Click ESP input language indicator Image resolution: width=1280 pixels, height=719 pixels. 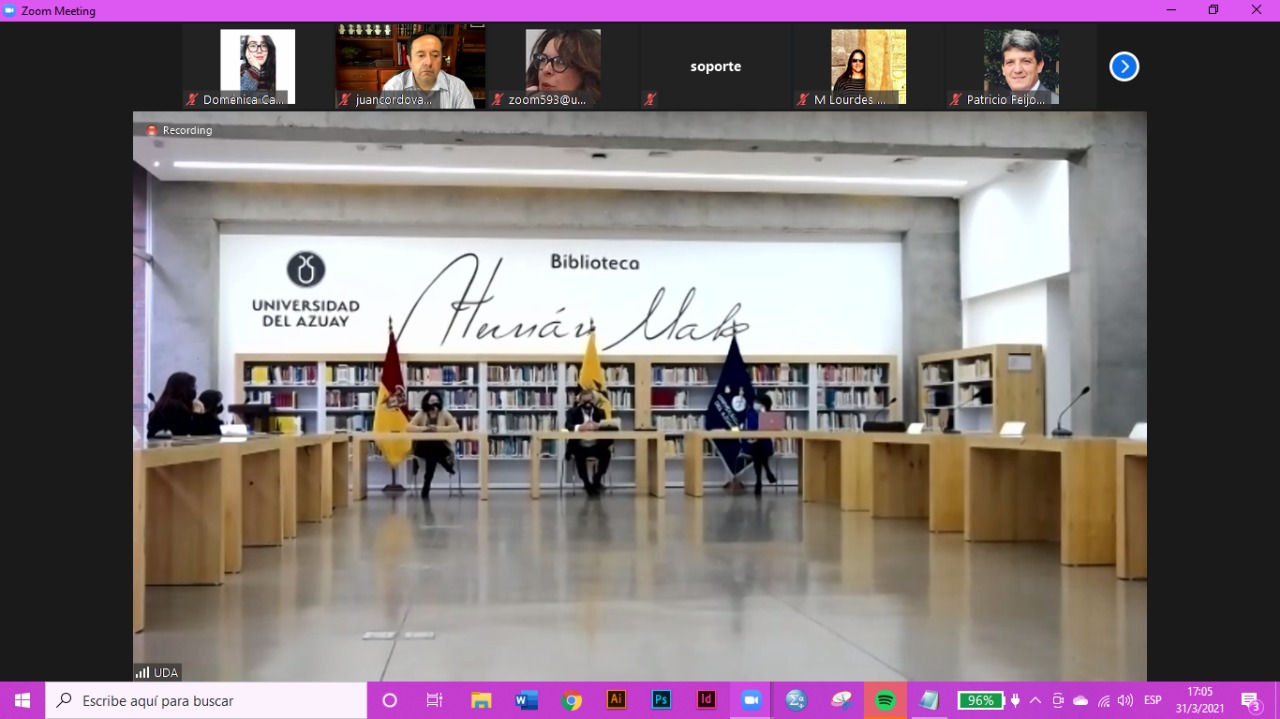pyautogui.click(x=1153, y=700)
